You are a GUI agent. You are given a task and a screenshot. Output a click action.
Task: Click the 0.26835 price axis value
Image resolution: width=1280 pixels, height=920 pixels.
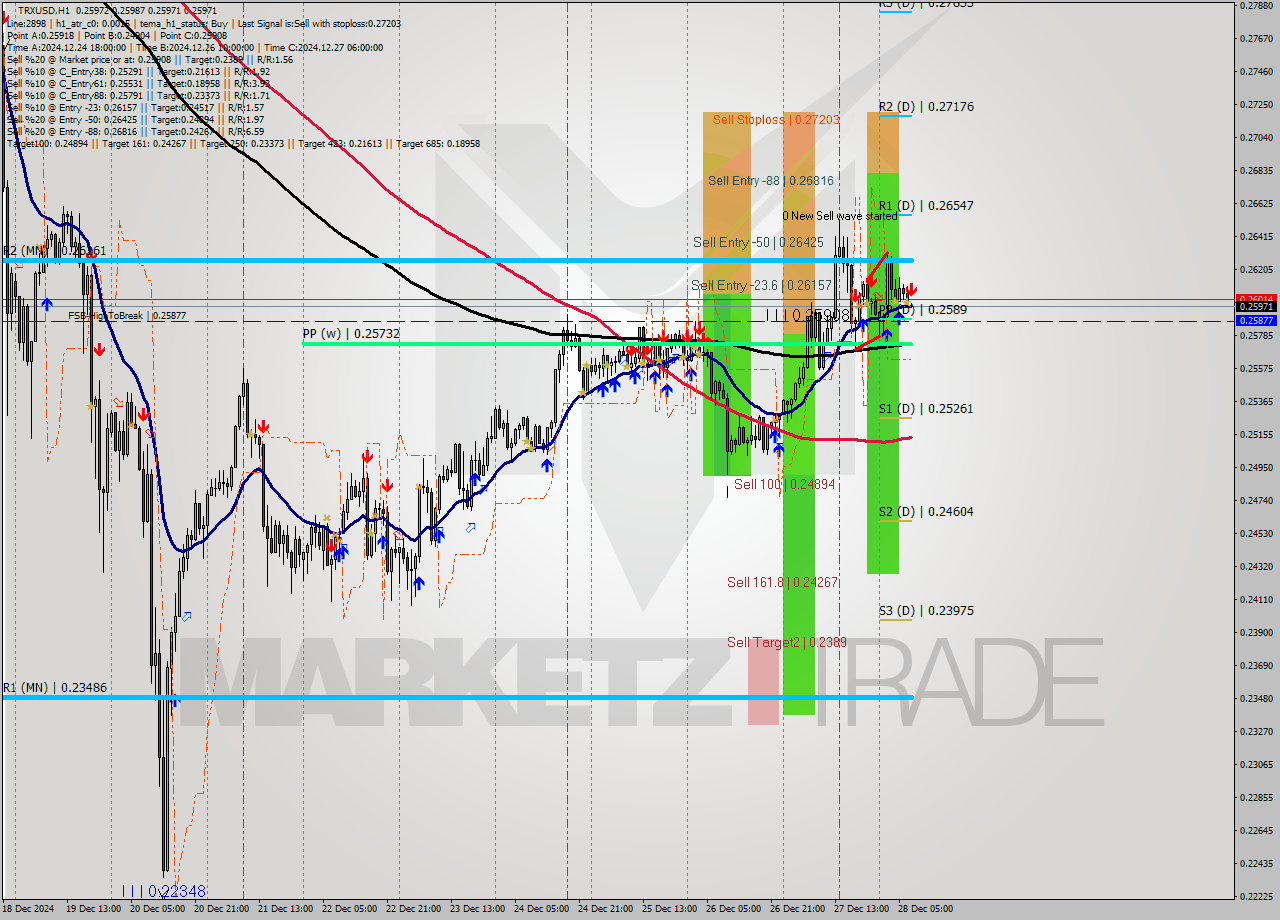tap(1256, 170)
